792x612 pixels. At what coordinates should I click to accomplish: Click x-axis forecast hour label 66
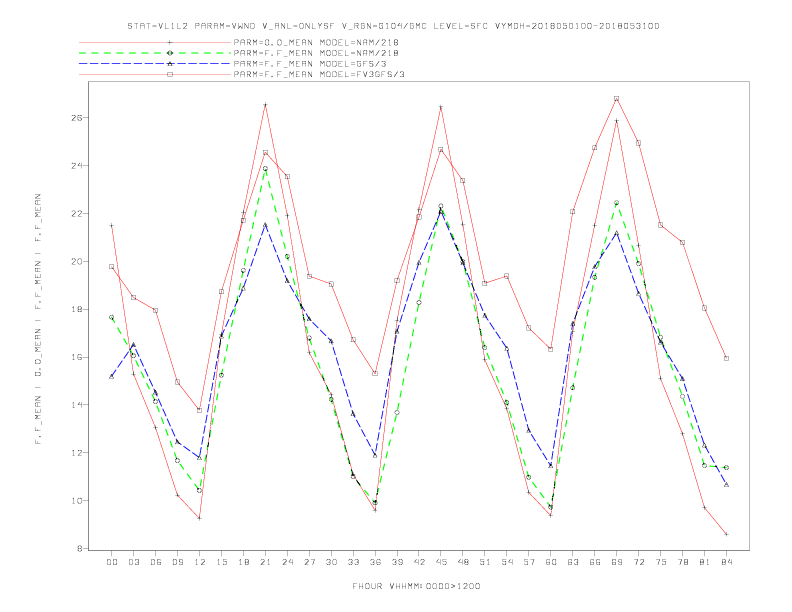pyautogui.click(x=595, y=562)
